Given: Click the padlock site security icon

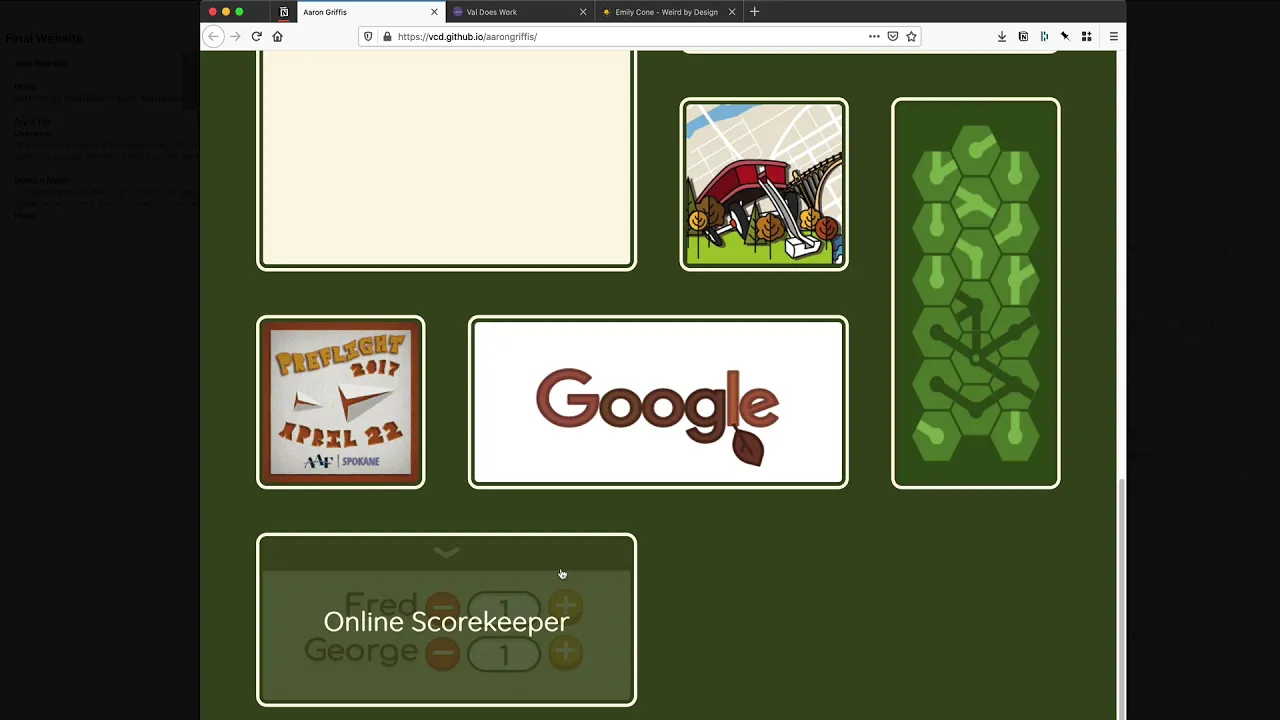Looking at the screenshot, I should point(387,36).
